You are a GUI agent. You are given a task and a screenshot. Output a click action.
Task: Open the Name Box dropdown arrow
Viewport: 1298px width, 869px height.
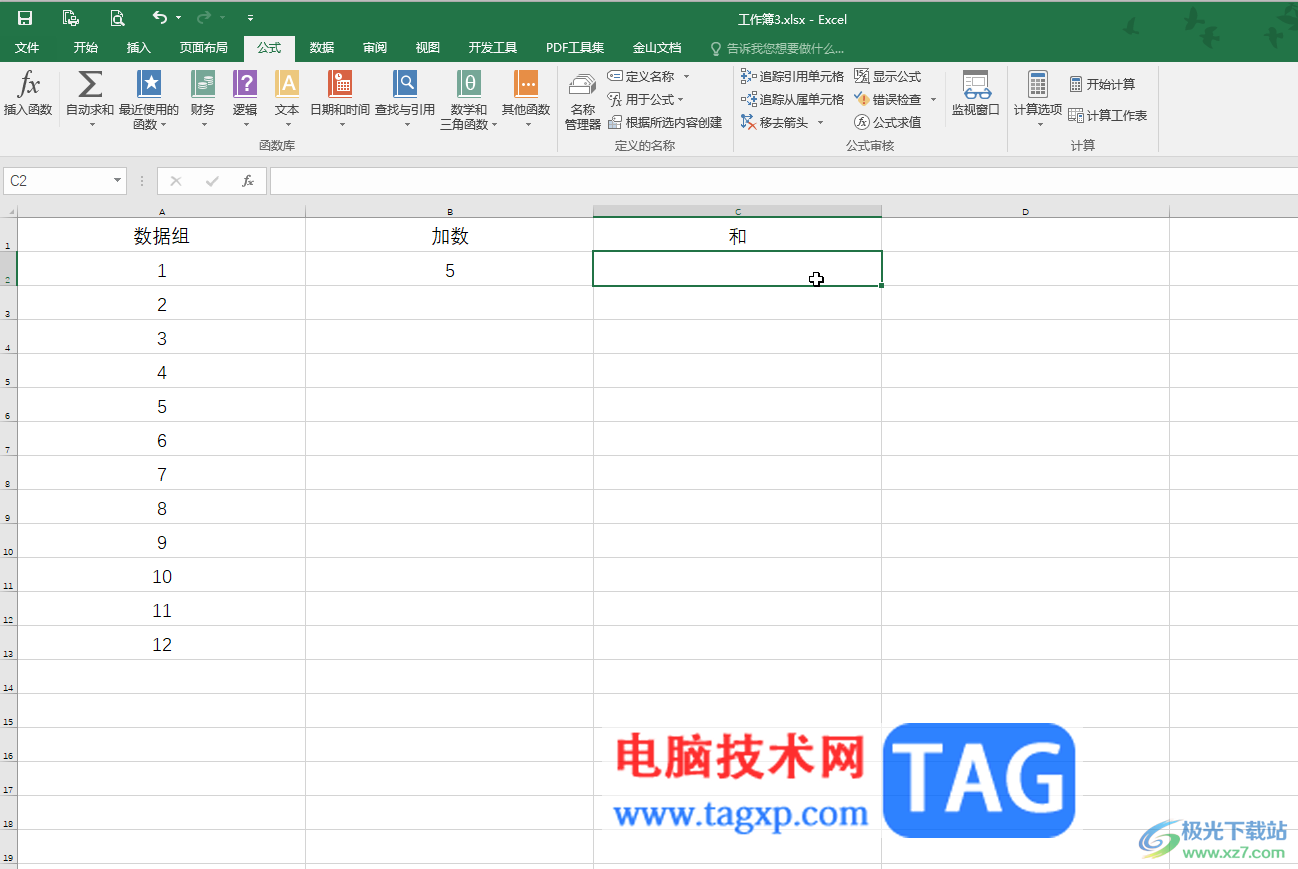tap(118, 181)
